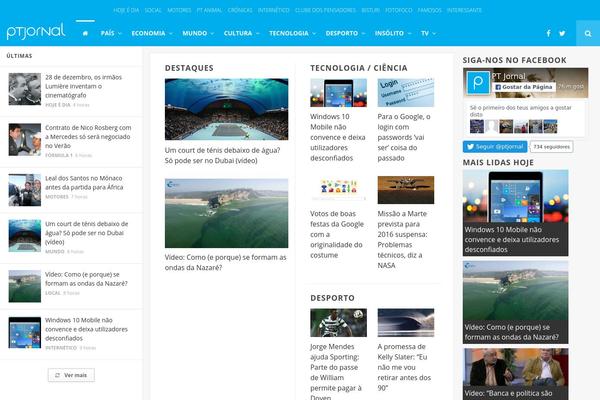
Task: Follow @ptjornal on Twitter
Action: 495,147
